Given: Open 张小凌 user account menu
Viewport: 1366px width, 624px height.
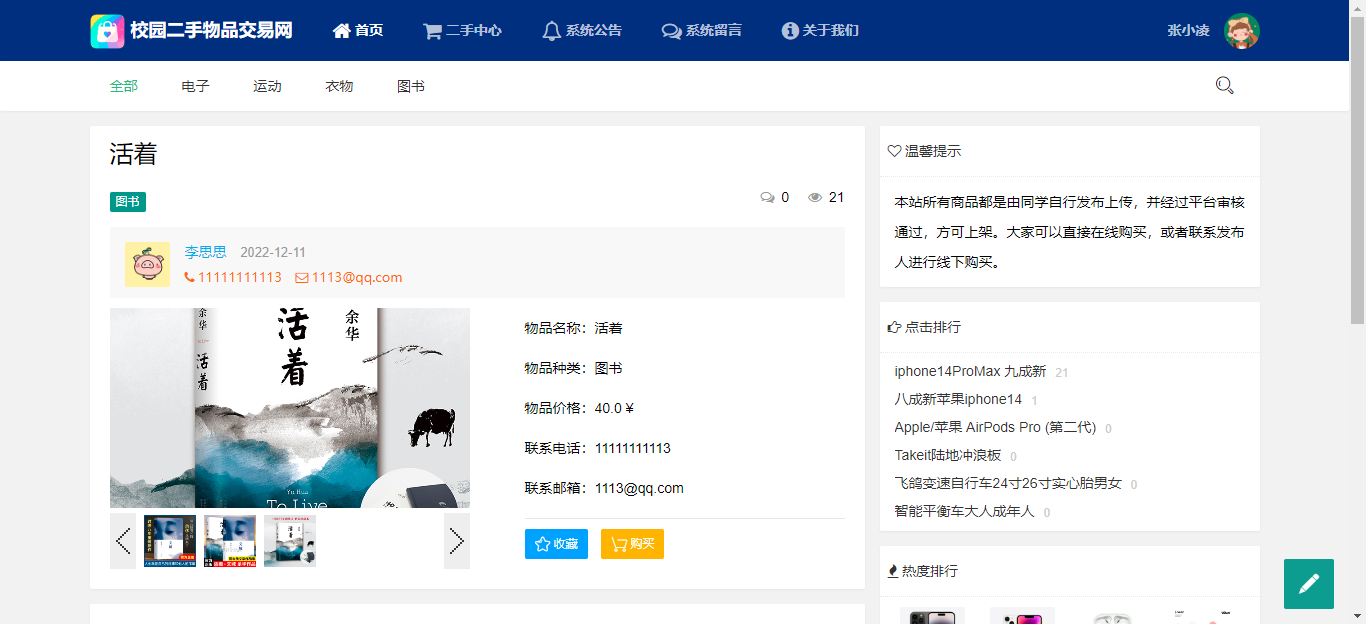Looking at the screenshot, I should pos(1189,30).
